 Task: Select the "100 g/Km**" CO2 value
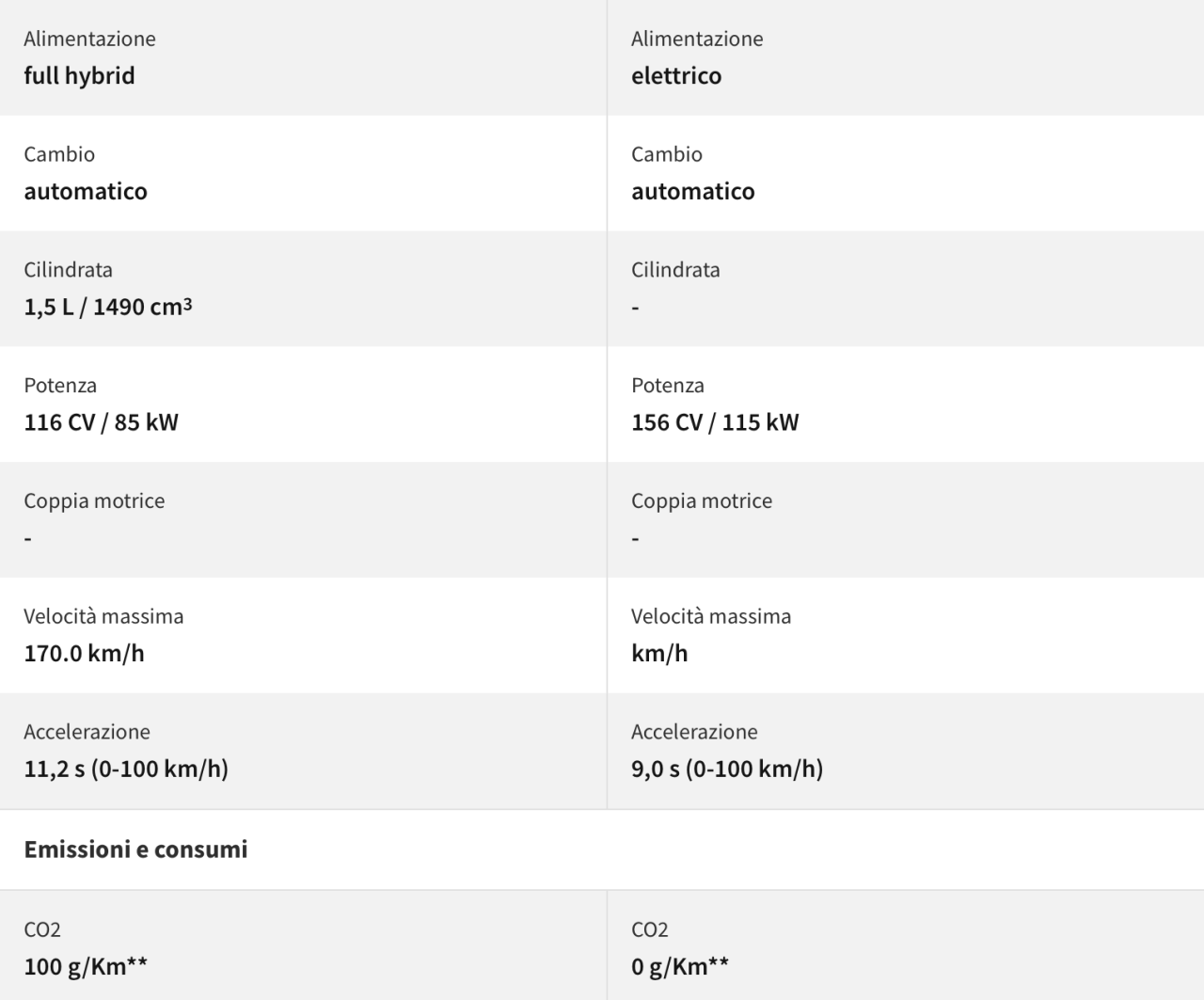coord(86,966)
